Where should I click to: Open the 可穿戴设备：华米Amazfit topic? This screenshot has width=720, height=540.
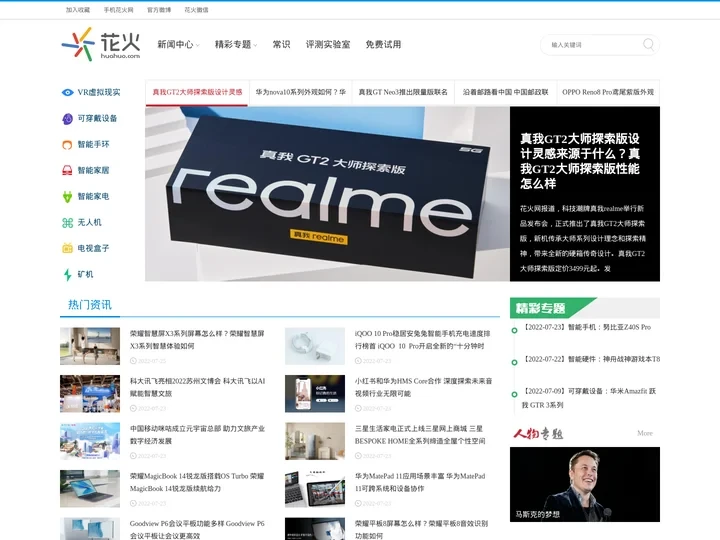[589, 398]
